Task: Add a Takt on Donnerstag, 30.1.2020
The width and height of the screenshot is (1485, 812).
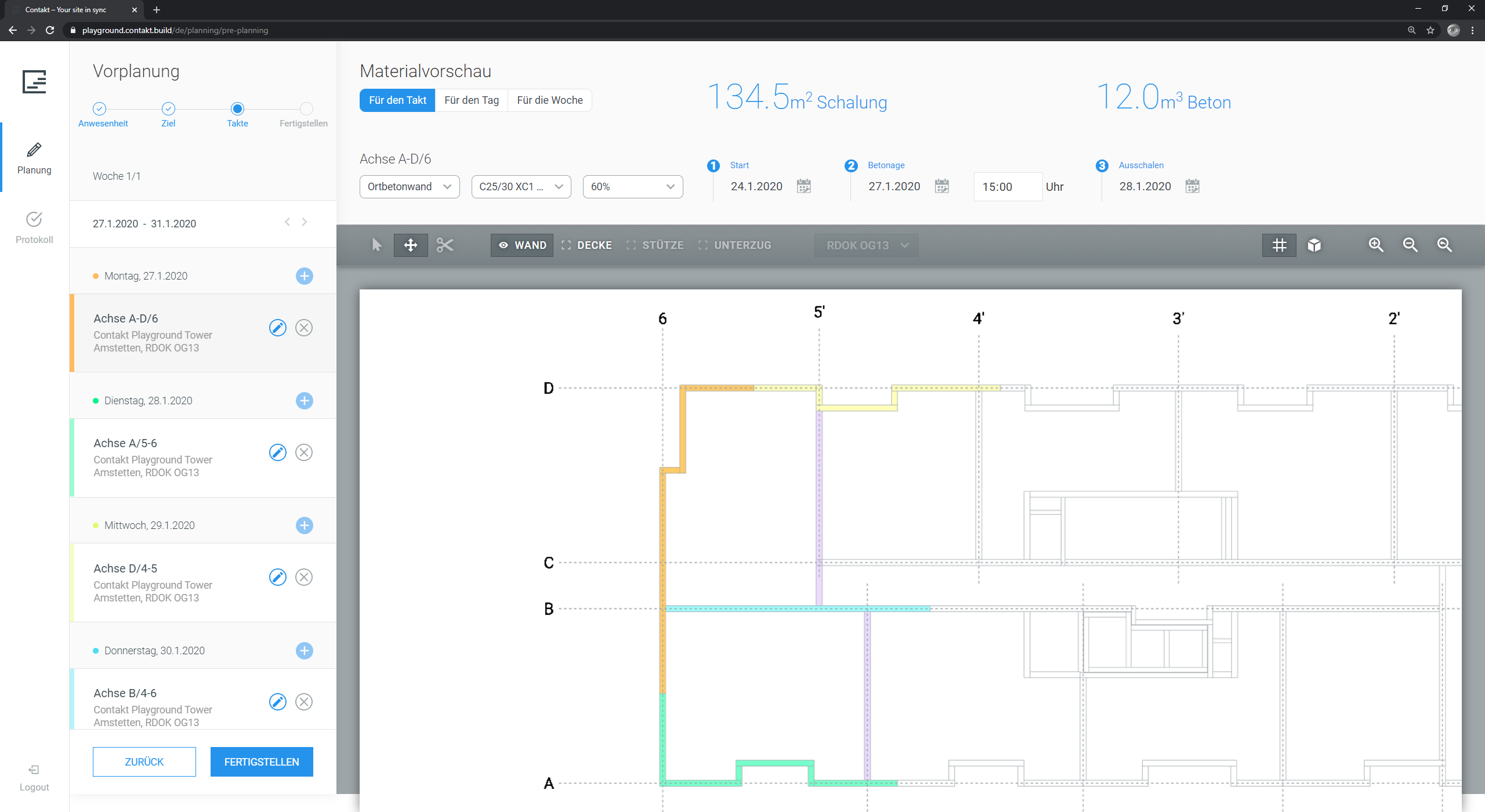Action: [304, 650]
